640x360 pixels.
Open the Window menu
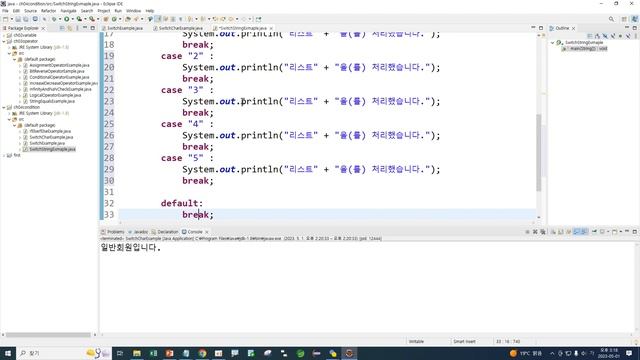click(133, 11)
